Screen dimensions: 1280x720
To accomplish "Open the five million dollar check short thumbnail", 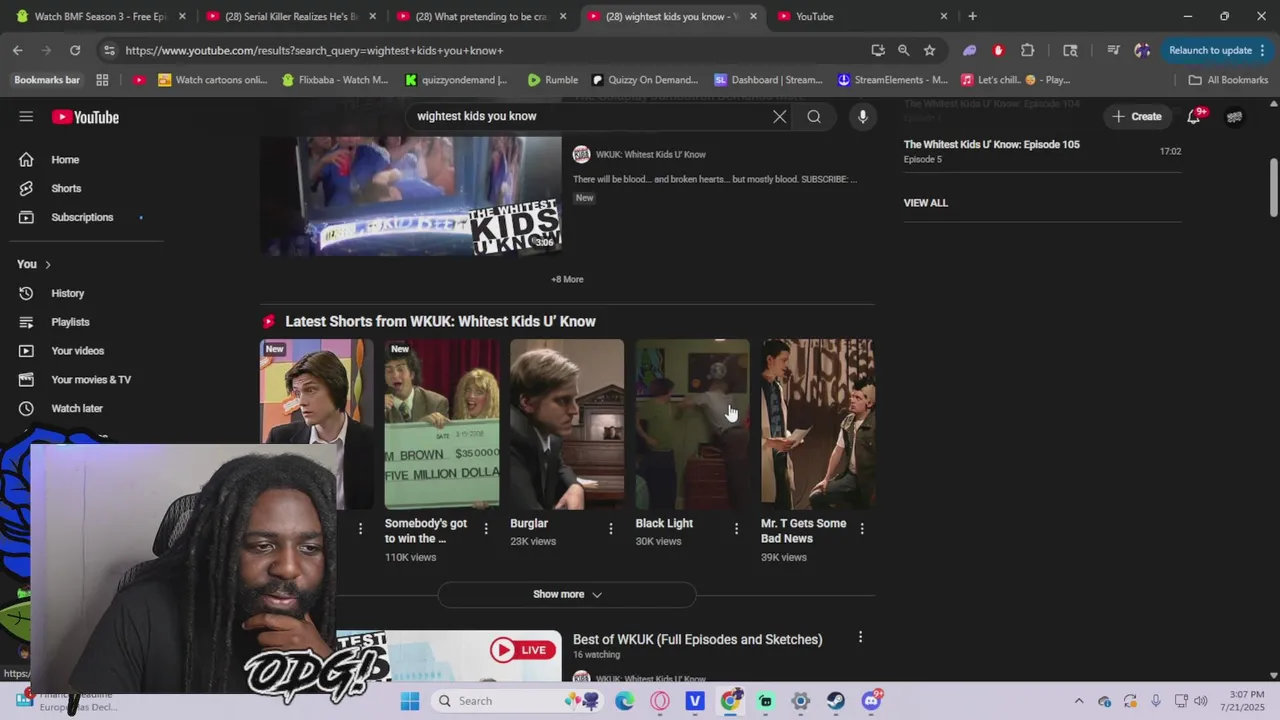I will click(x=442, y=424).
